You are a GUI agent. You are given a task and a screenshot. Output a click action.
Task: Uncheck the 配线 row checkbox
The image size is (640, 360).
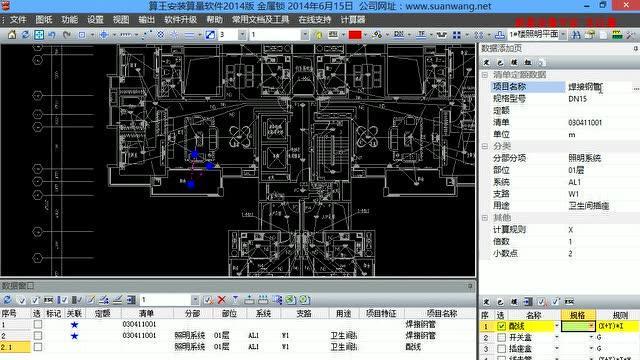coord(501,326)
